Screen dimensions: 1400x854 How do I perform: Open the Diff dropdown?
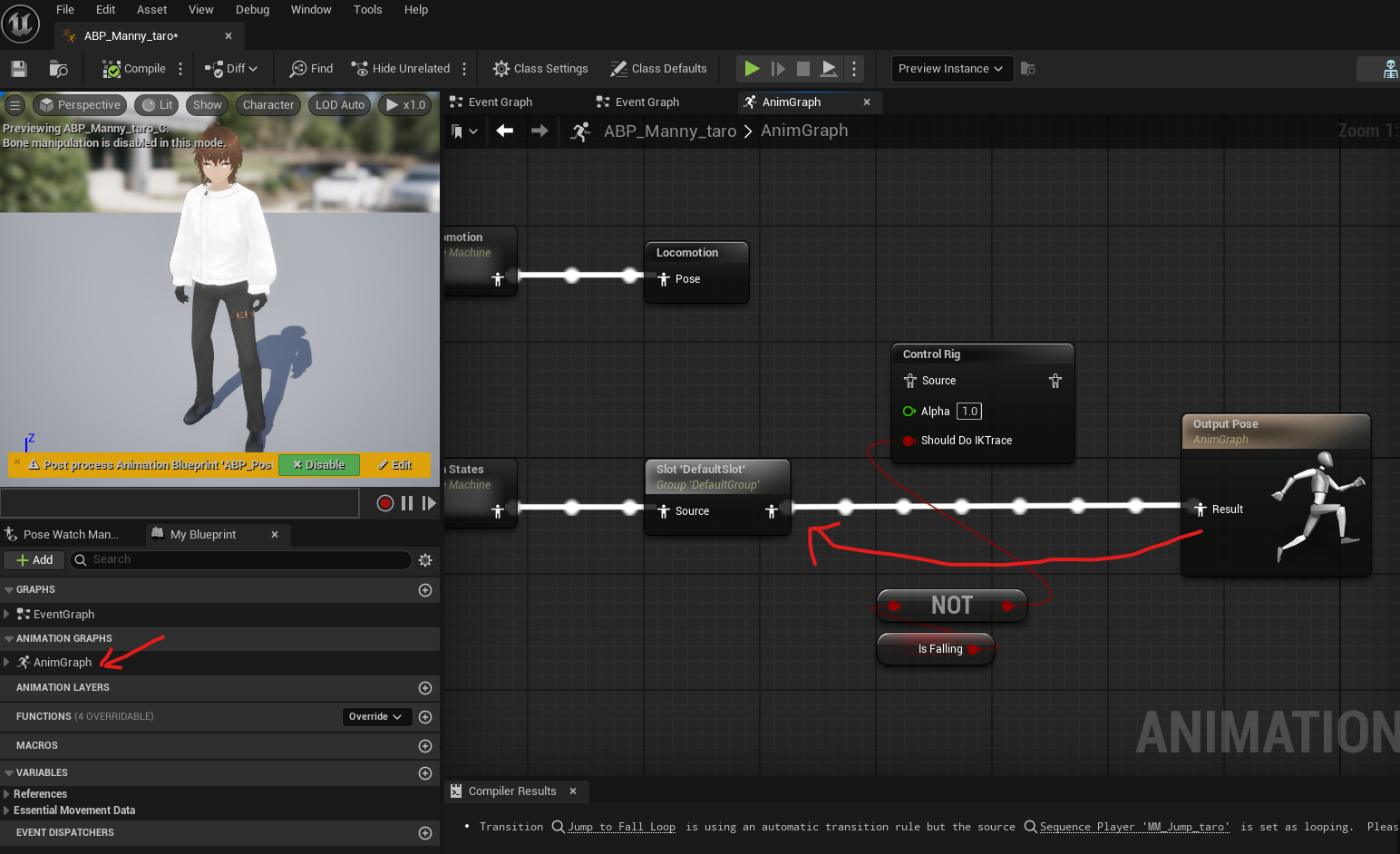[231, 69]
